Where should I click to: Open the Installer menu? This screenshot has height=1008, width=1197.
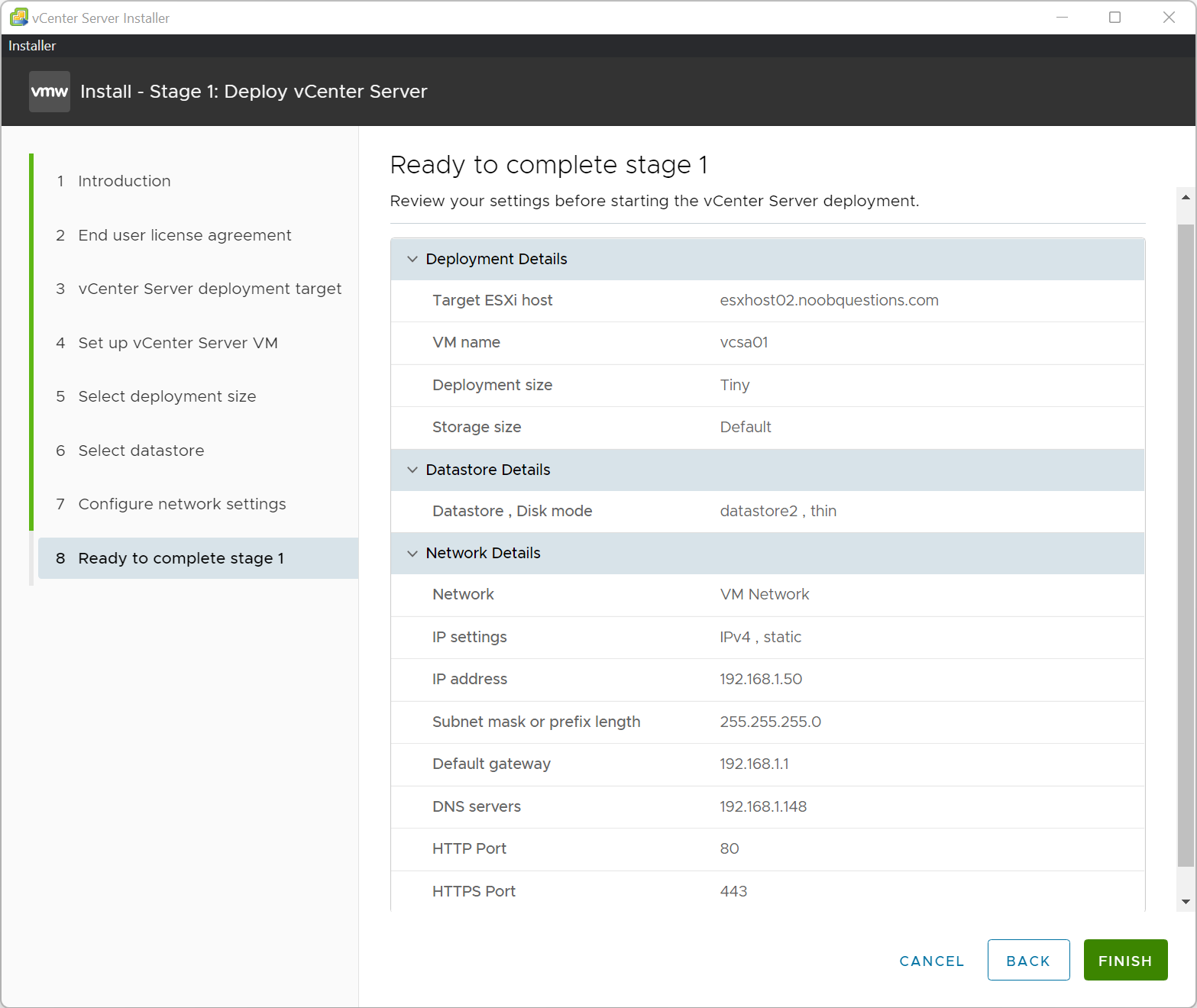(31, 45)
